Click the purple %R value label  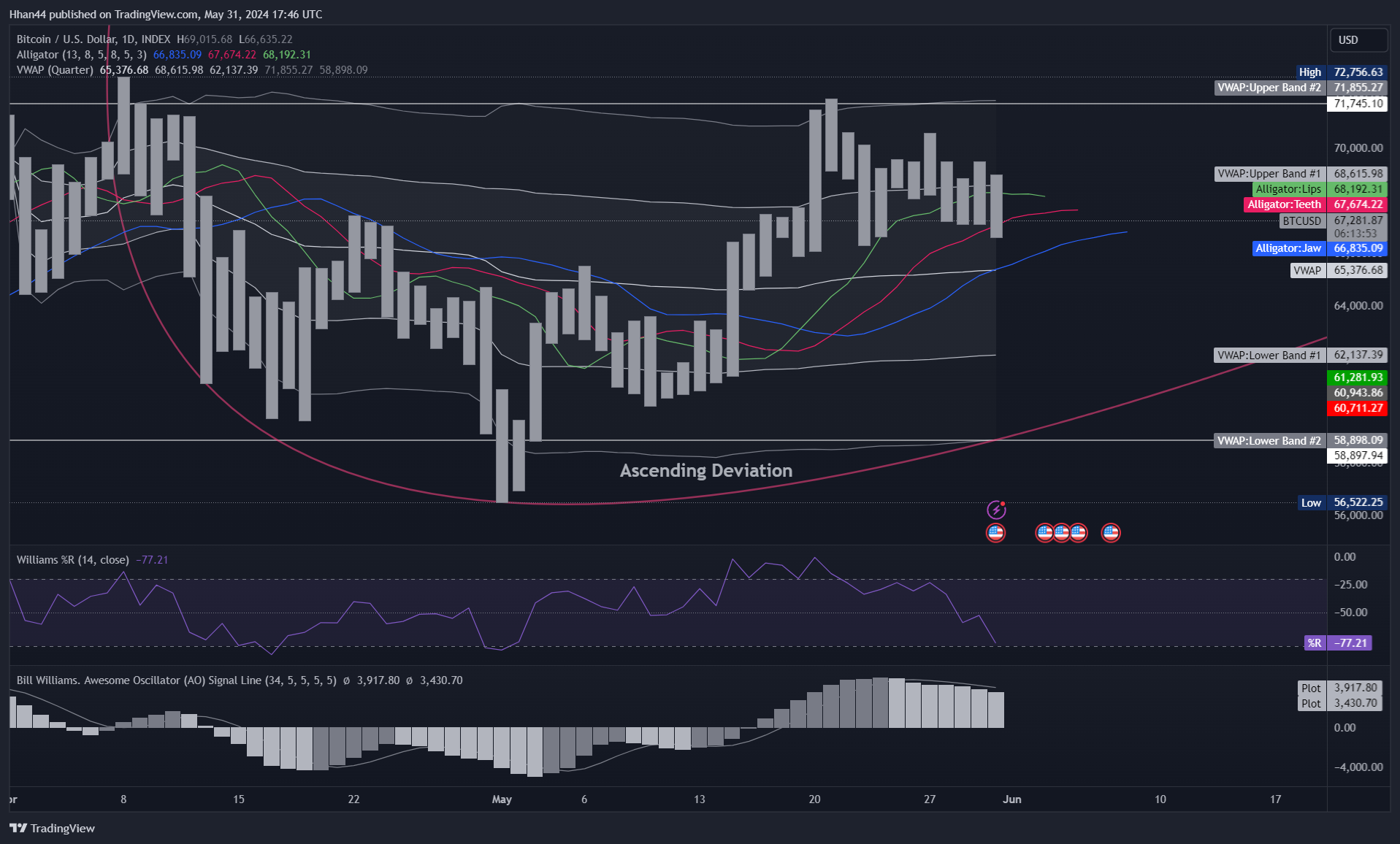(1338, 643)
